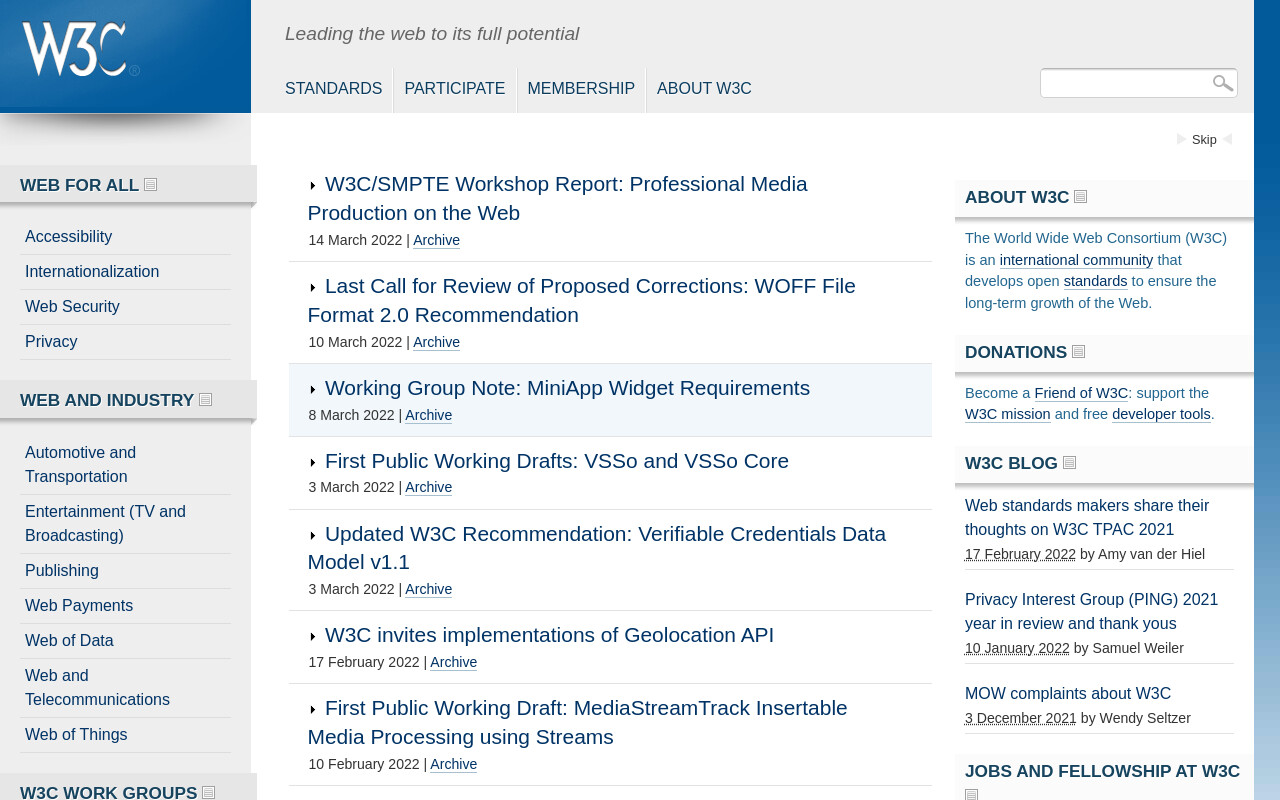The width and height of the screenshot is (1280, 800).
Task: Open the Geolocation API headline
Action: pos(549,635)
